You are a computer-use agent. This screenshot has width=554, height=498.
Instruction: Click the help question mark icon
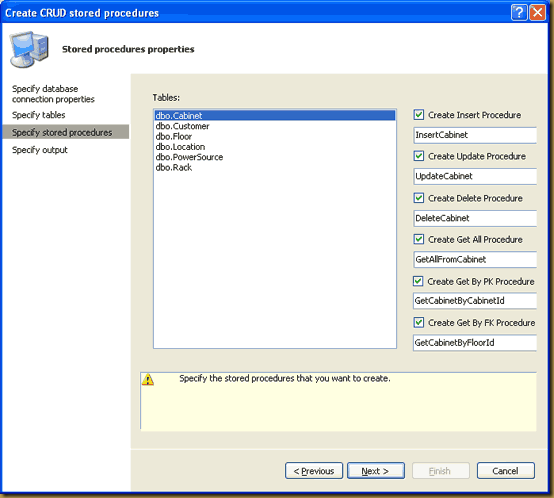pyautogui.click(x=519, y=13)
